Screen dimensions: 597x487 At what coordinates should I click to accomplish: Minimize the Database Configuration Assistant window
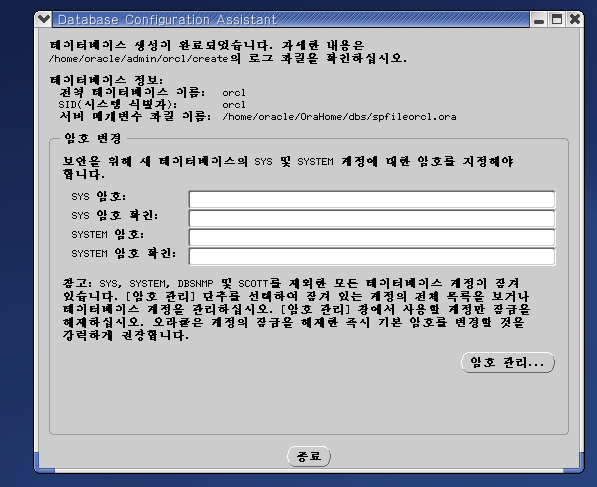click(539, 19)
